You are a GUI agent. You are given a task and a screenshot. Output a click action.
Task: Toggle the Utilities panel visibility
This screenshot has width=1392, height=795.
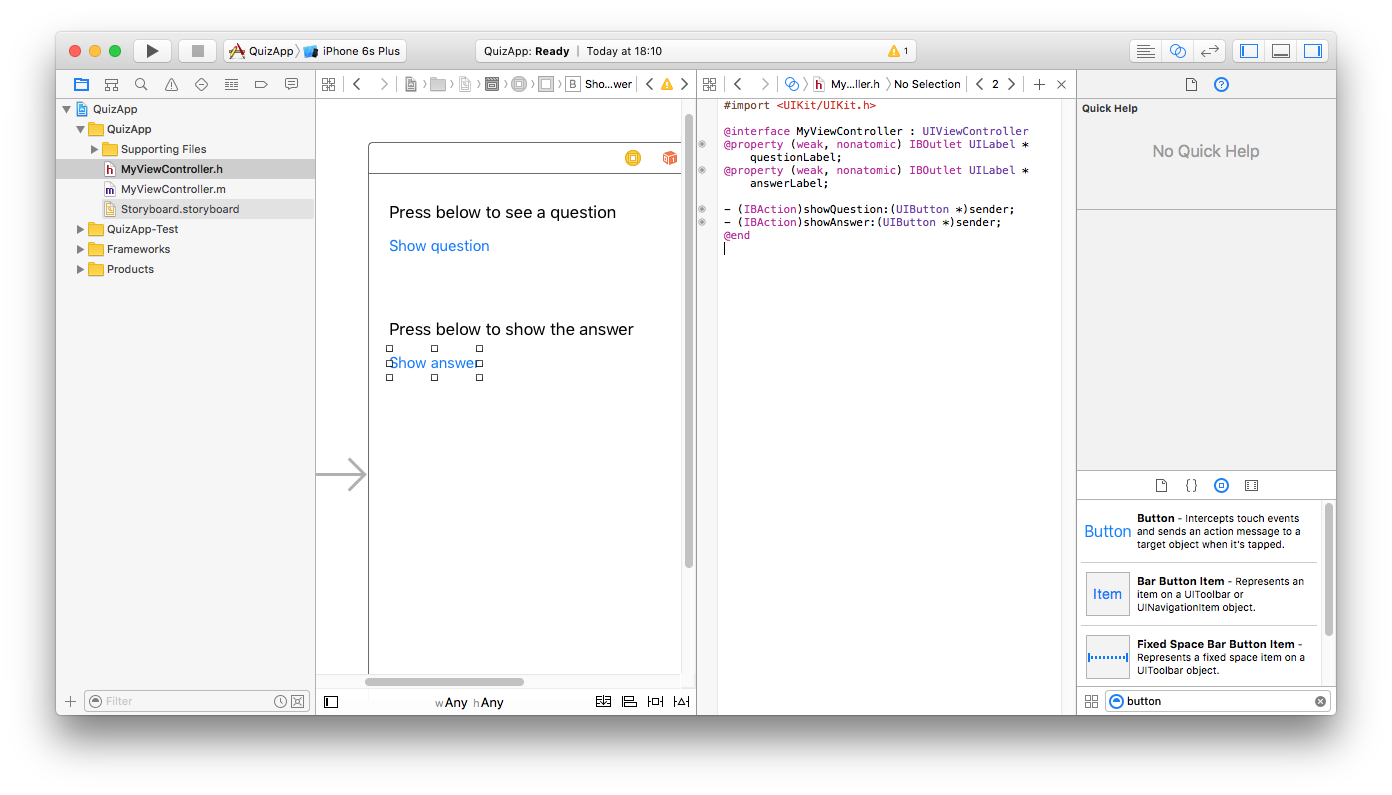1313,51
